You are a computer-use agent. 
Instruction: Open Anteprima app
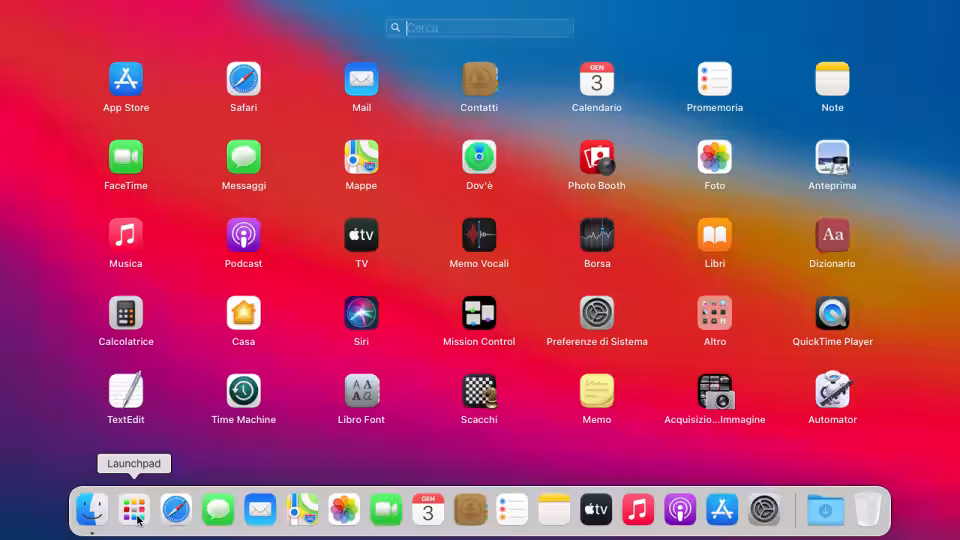[832, 157]
